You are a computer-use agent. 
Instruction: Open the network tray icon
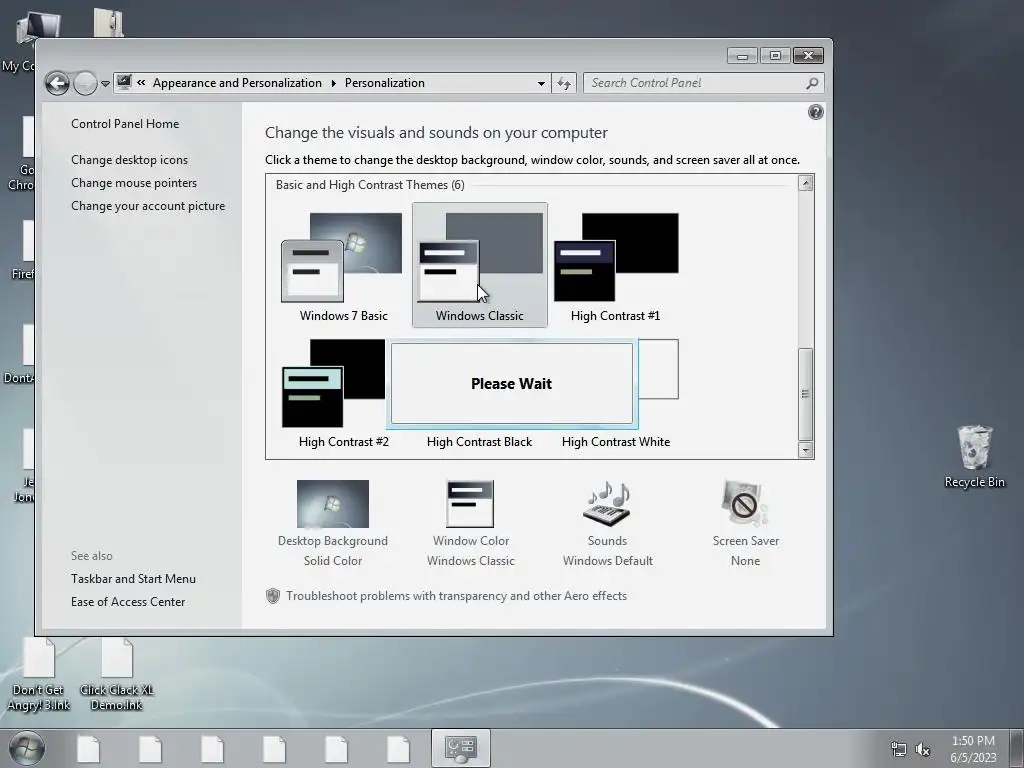click(899, 749)
